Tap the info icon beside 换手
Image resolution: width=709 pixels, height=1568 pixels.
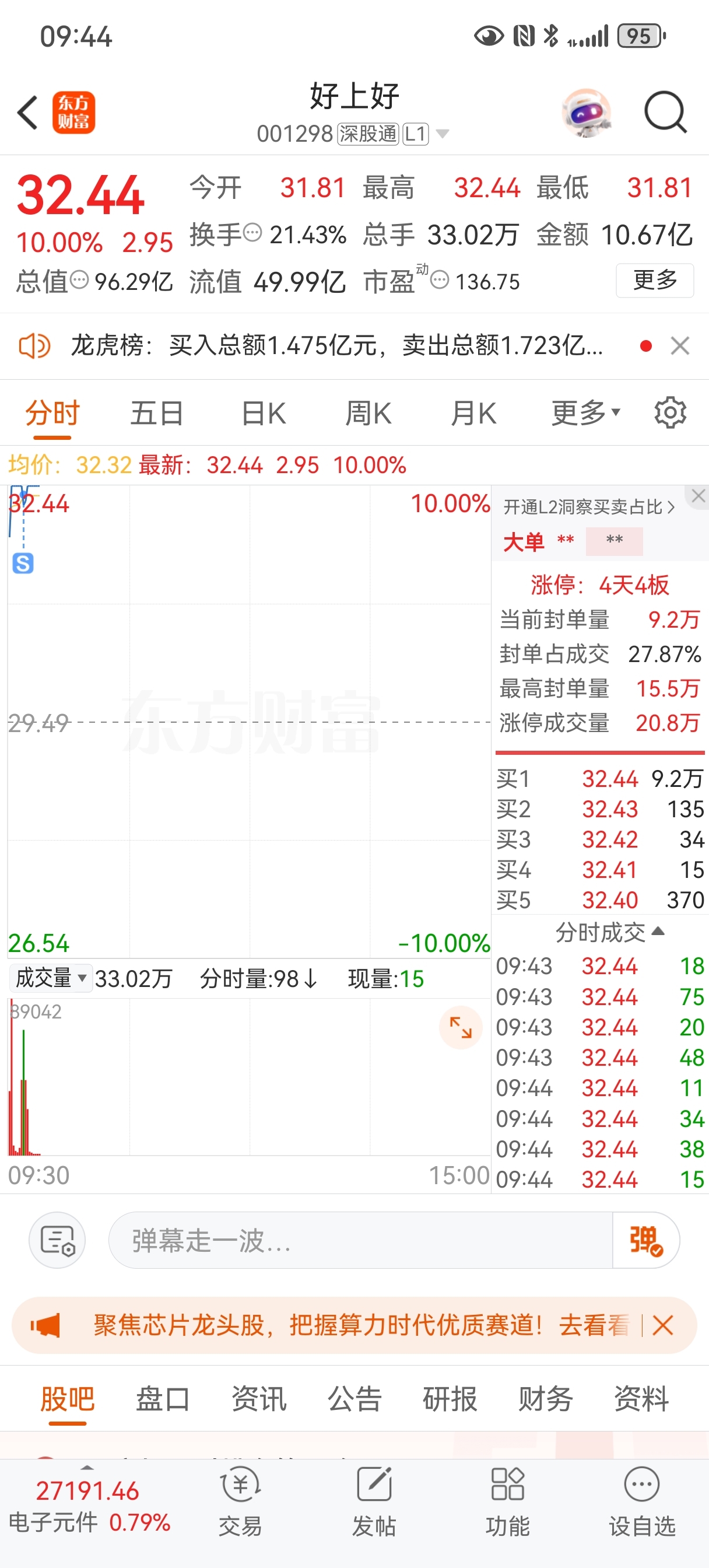pyautogui.click(x=252, y=232)
